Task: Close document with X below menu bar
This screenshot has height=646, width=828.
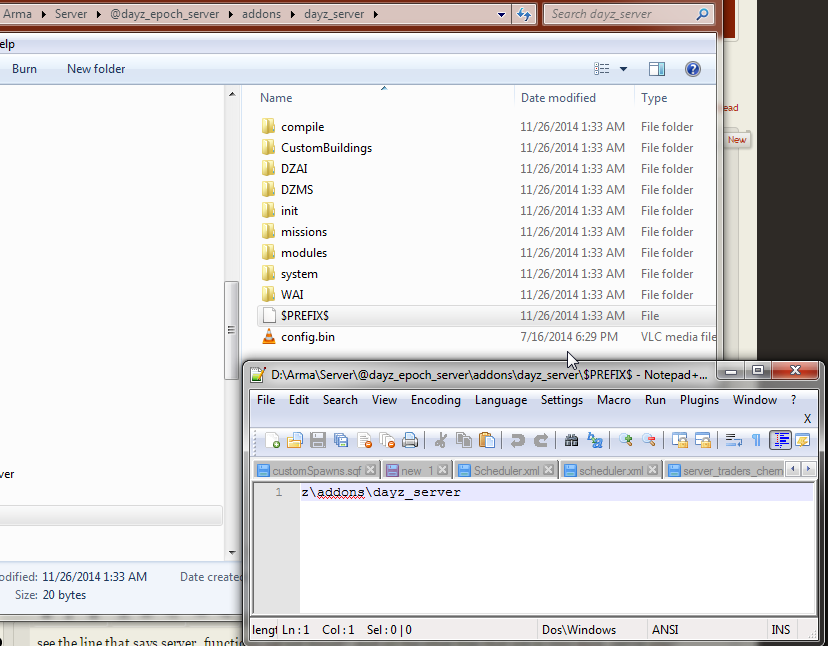Action: (x=807, y=419)
